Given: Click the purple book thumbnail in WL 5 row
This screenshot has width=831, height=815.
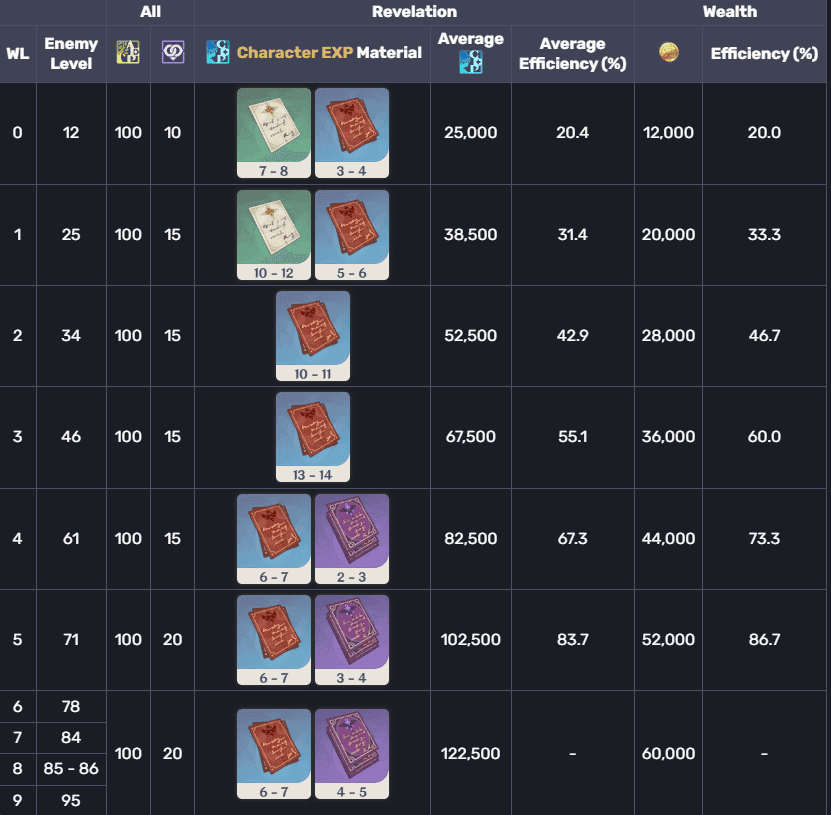Looking at the screenshot, I should coord(352,637).
